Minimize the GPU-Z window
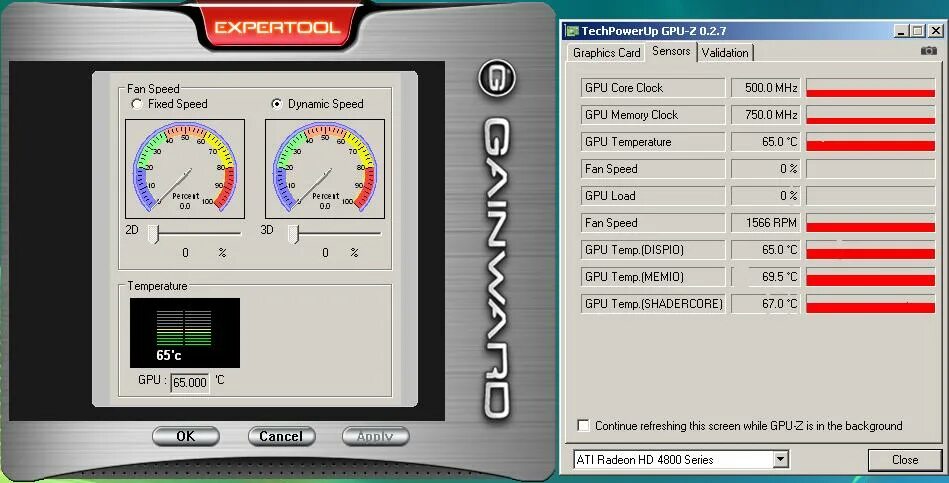This screenshot has width=949, height=483. point(901,31)
